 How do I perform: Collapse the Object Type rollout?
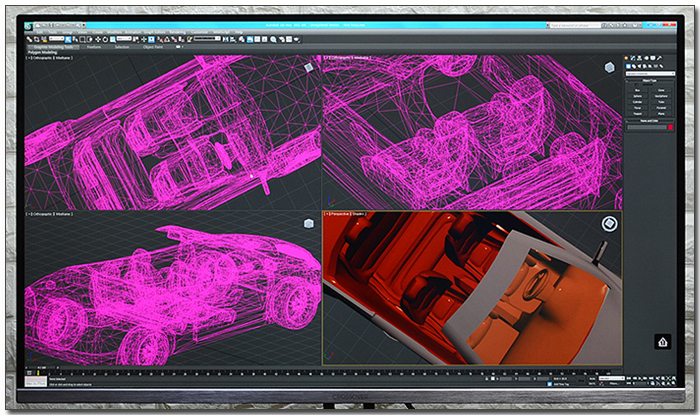tap(650, 82)
